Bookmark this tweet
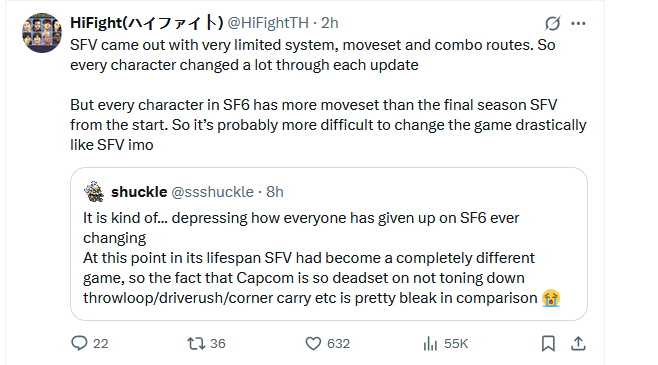 [x=548, y=344]
